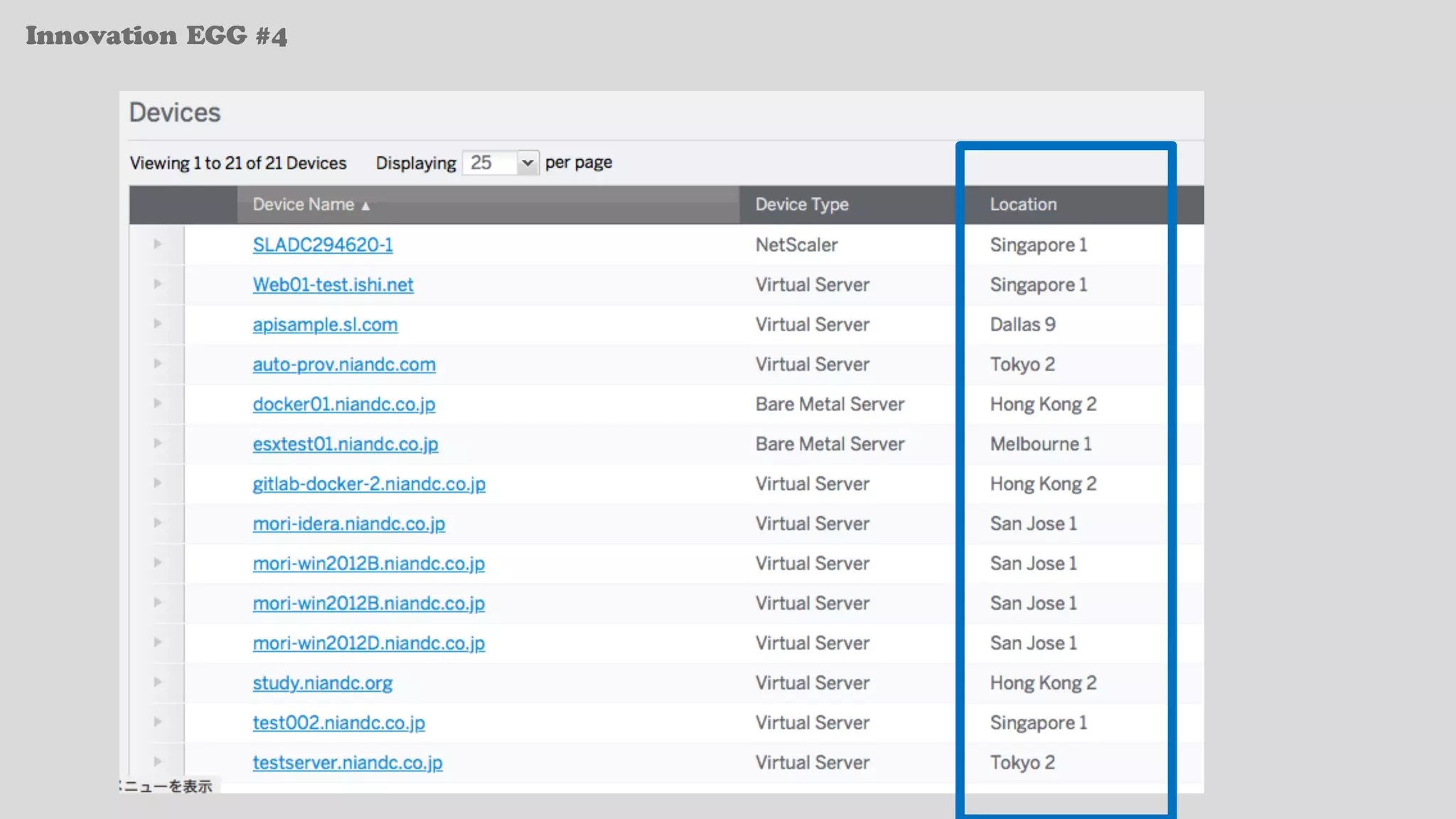
Task: Sort by Device Type column header
Action: click(x=802, y=205)
